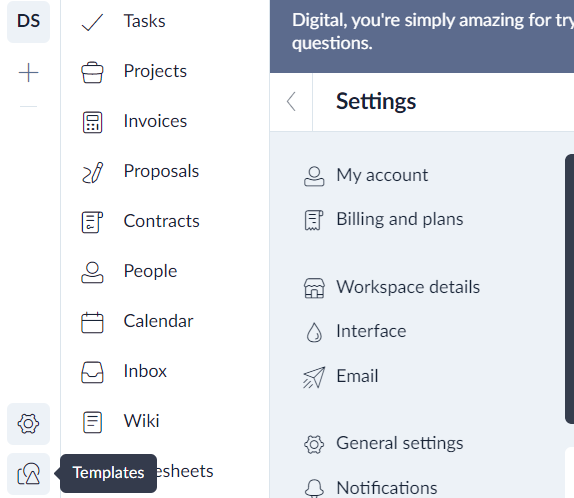Select the Proposals pen icon
Screen dimensions: 574x498
pos(92,172)
